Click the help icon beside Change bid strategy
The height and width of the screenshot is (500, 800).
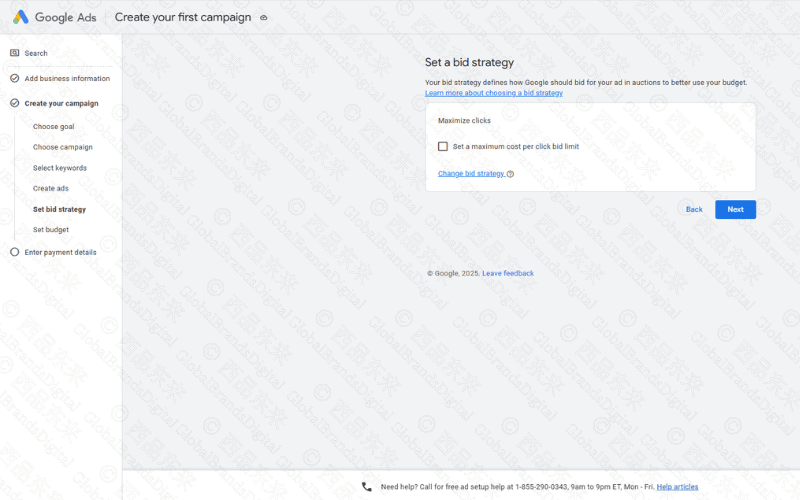pos(510,174)
